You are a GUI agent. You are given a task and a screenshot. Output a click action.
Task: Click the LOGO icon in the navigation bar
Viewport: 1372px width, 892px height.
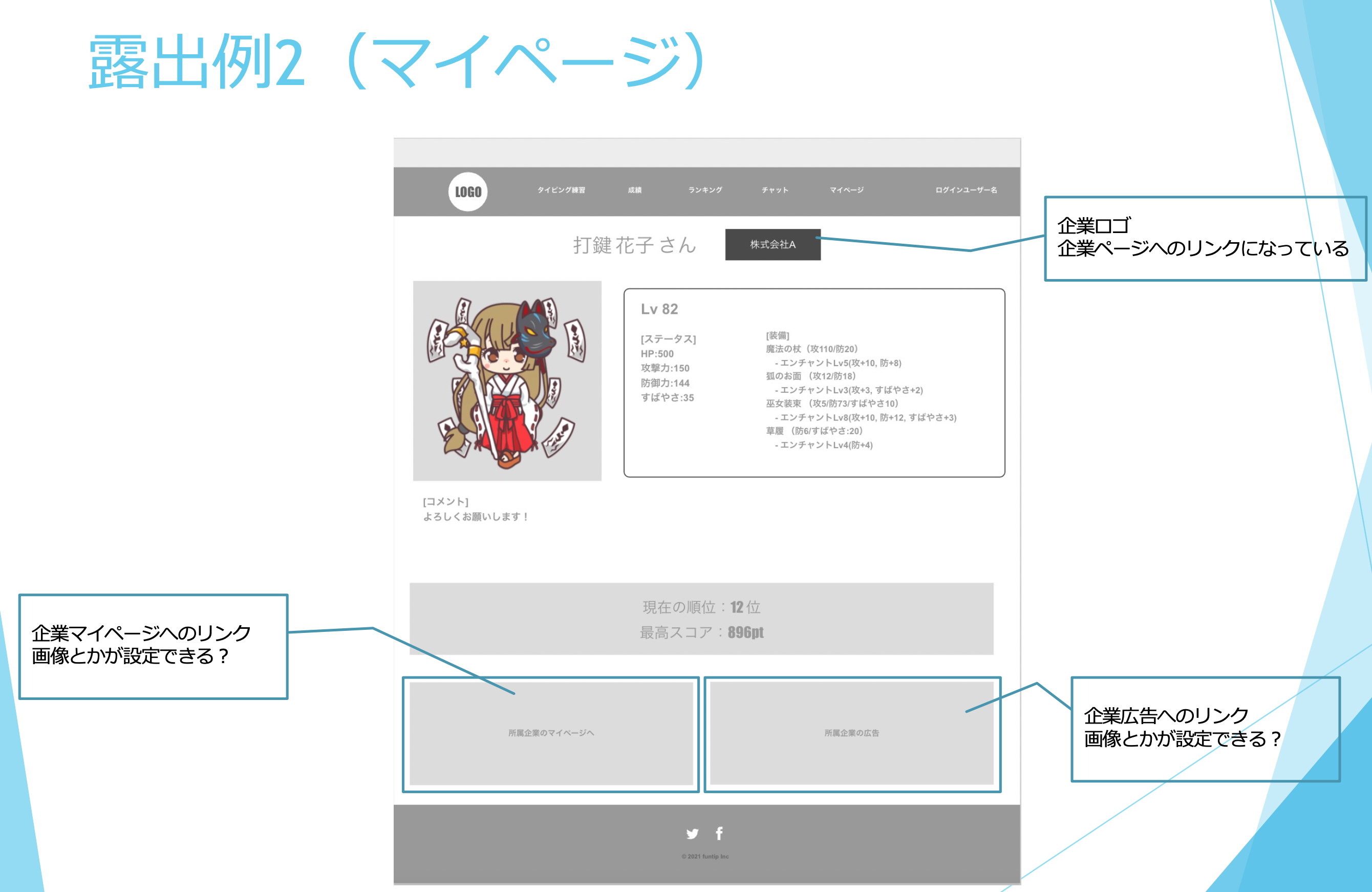click(x=467, y=192)
